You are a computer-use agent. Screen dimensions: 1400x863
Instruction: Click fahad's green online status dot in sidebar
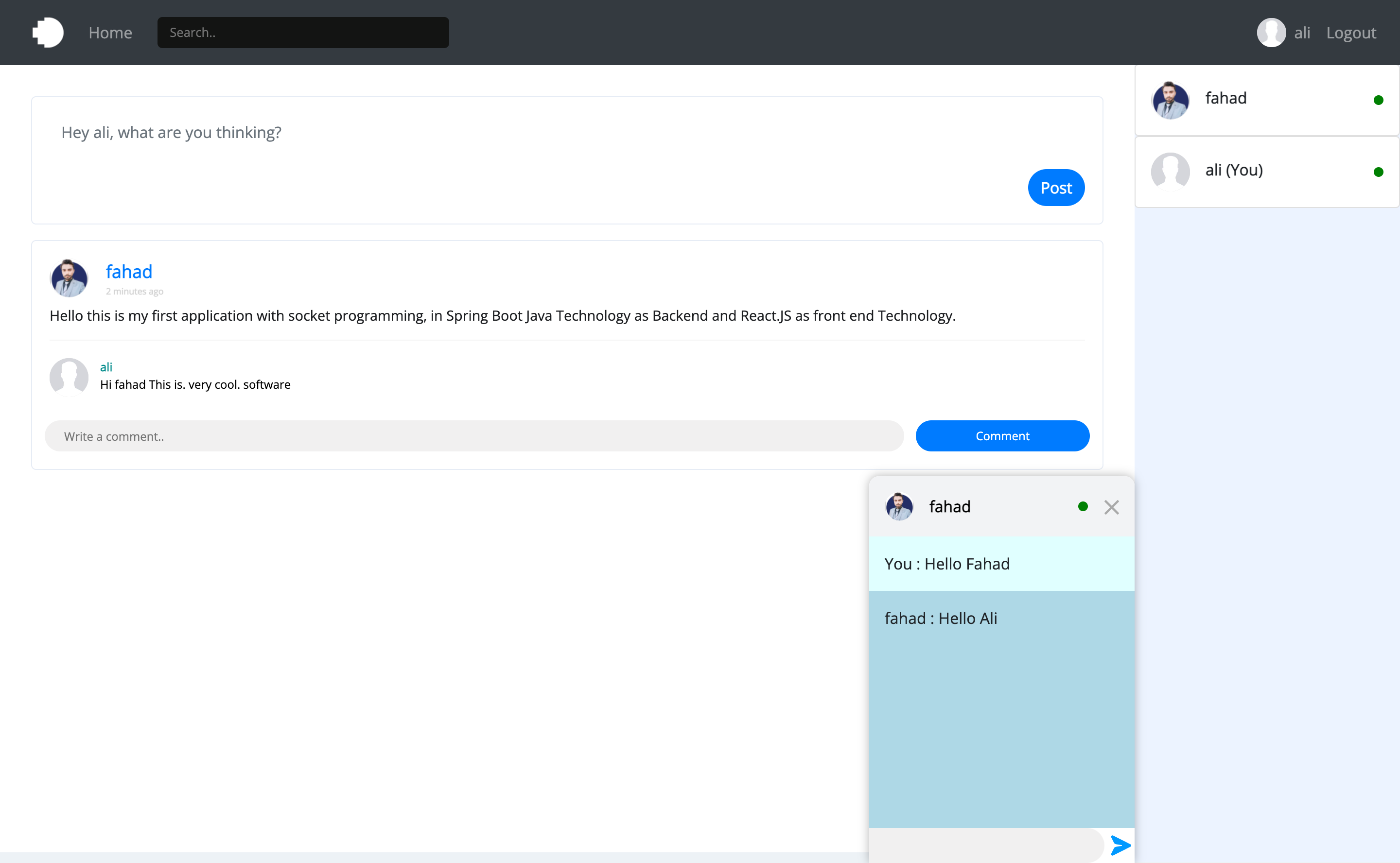click(1378, 101)
